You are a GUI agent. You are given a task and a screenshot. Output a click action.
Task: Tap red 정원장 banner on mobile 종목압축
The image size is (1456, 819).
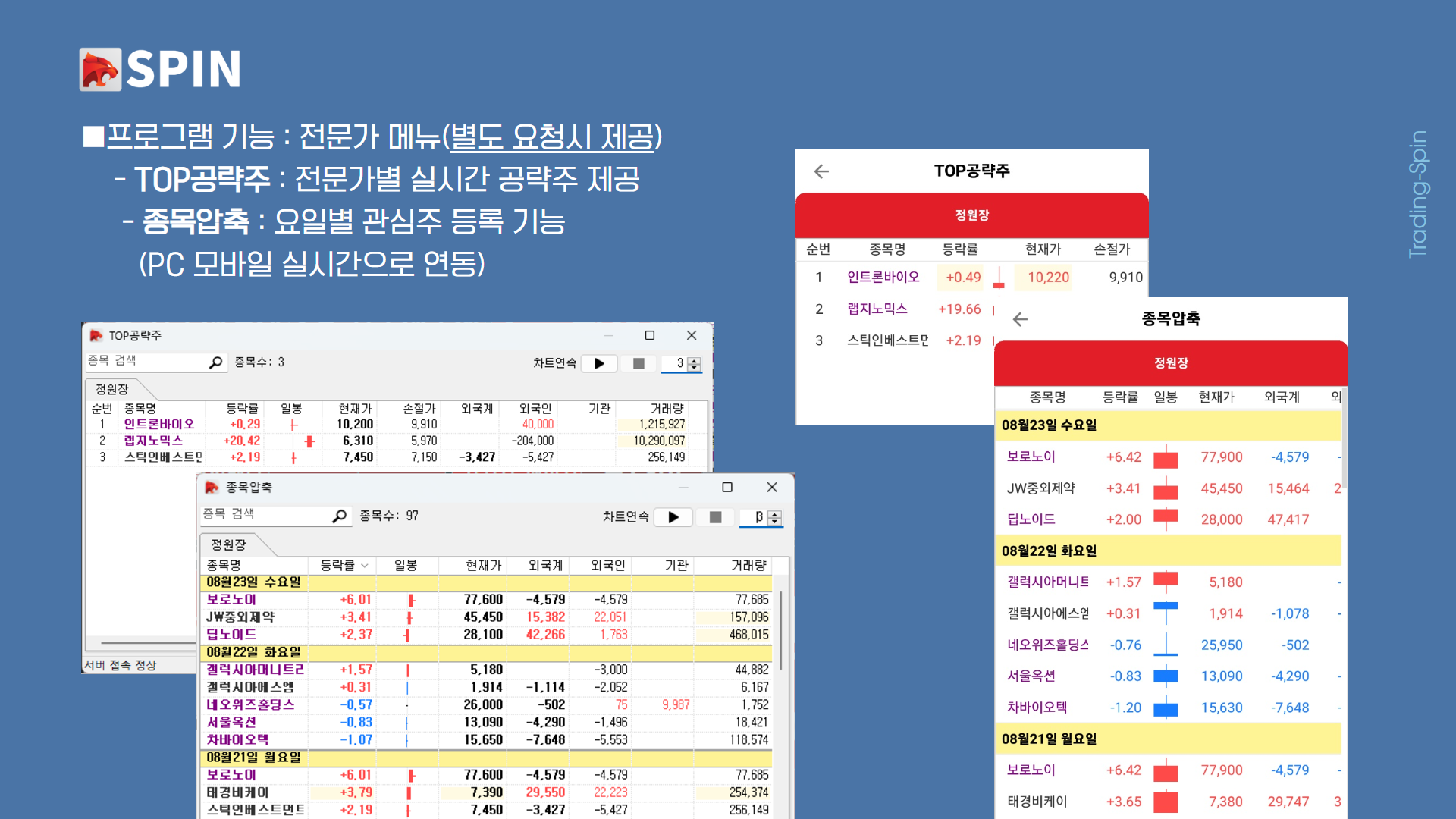(x=1170, y=363)
